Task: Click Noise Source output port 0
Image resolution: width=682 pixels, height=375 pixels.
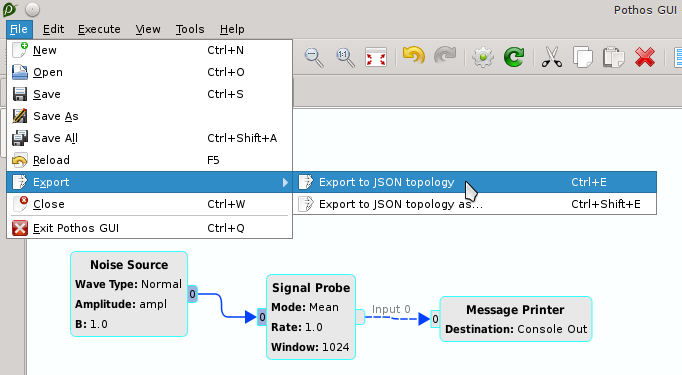Action: click(x=192, y=294)
